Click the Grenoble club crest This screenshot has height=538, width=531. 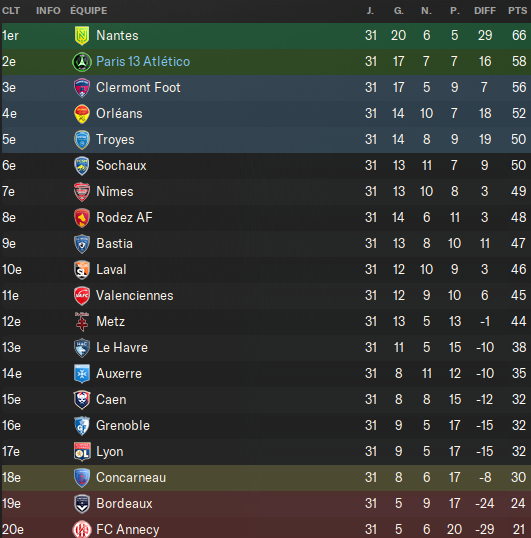[x=82, y=425]
